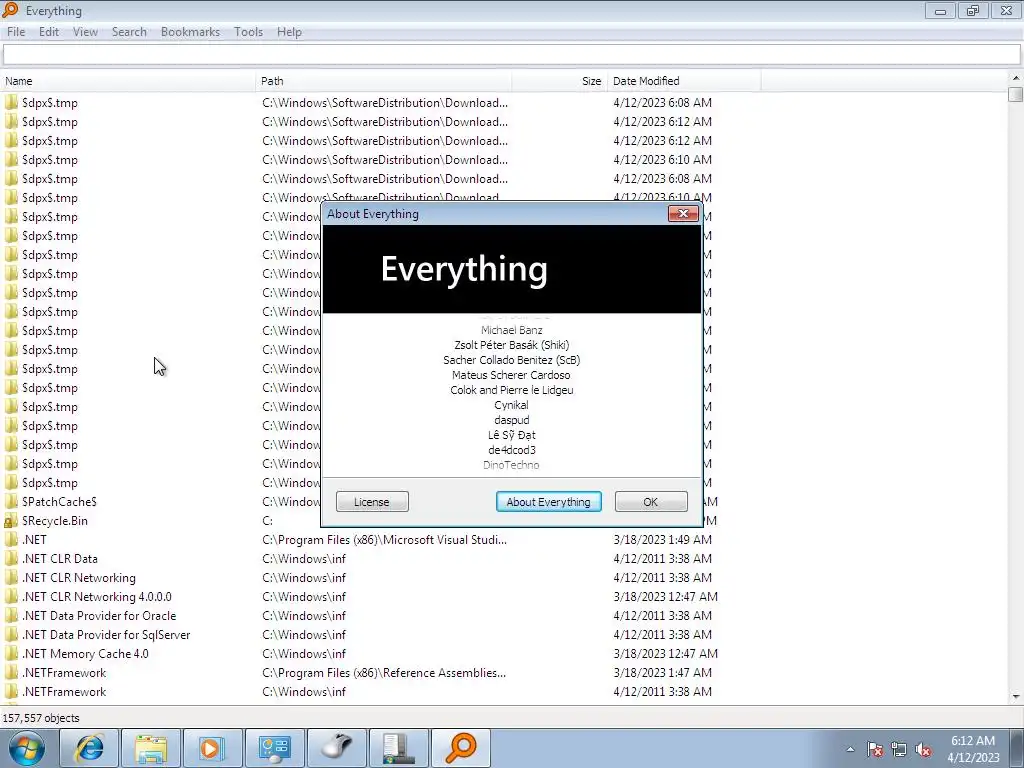Click the About Everything button

[x=549, y=502]
